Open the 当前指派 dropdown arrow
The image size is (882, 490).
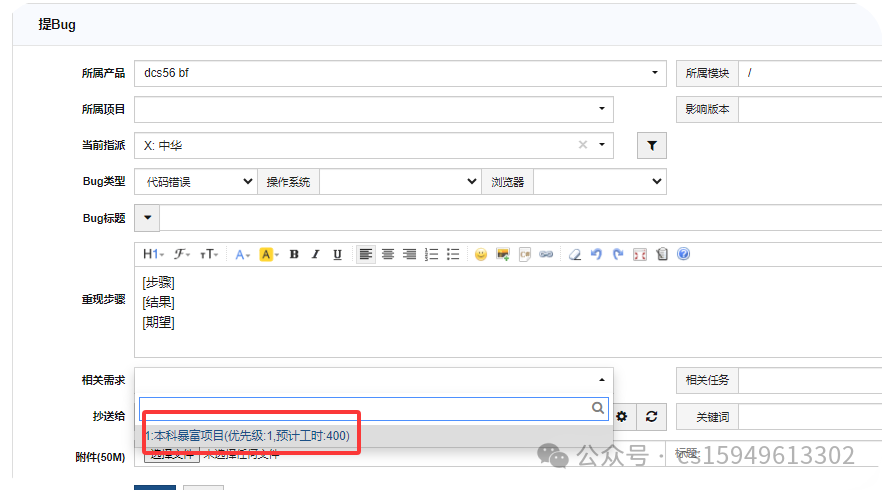click(x=602, y=145)
